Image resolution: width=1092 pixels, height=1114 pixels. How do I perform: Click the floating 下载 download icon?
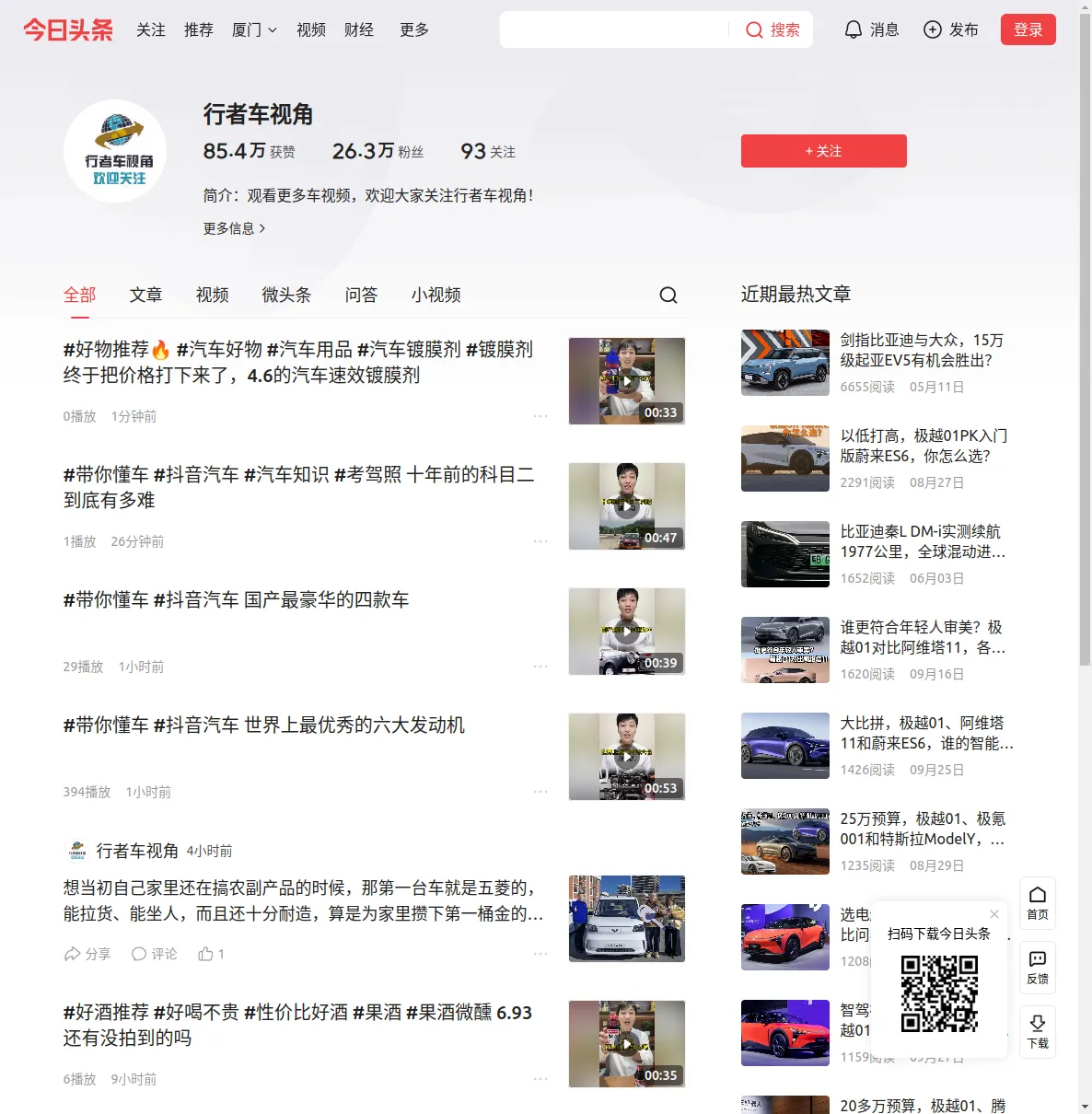(x=1038, y=1032)
